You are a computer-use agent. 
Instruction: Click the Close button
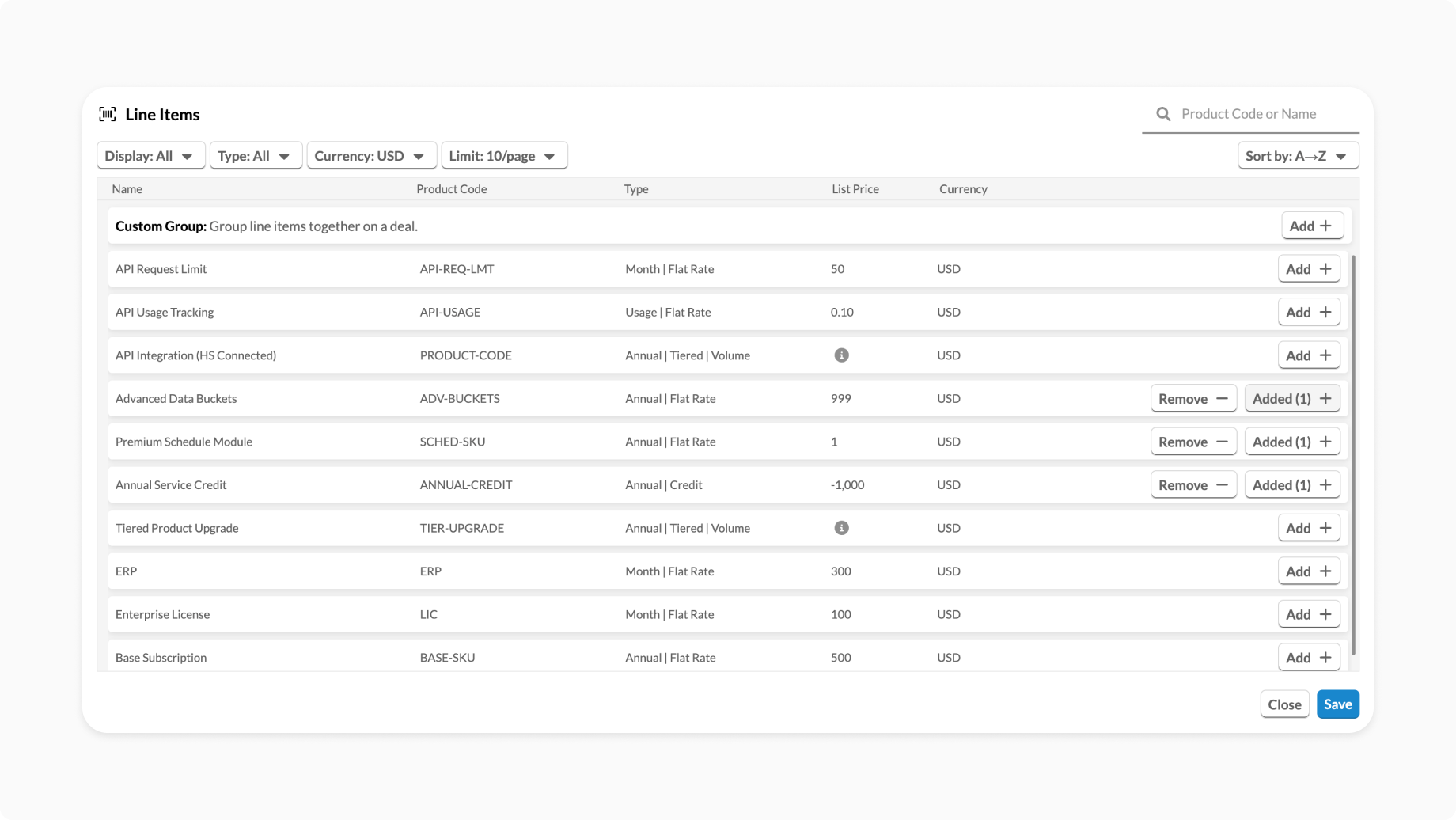[x=1283, y=704]
